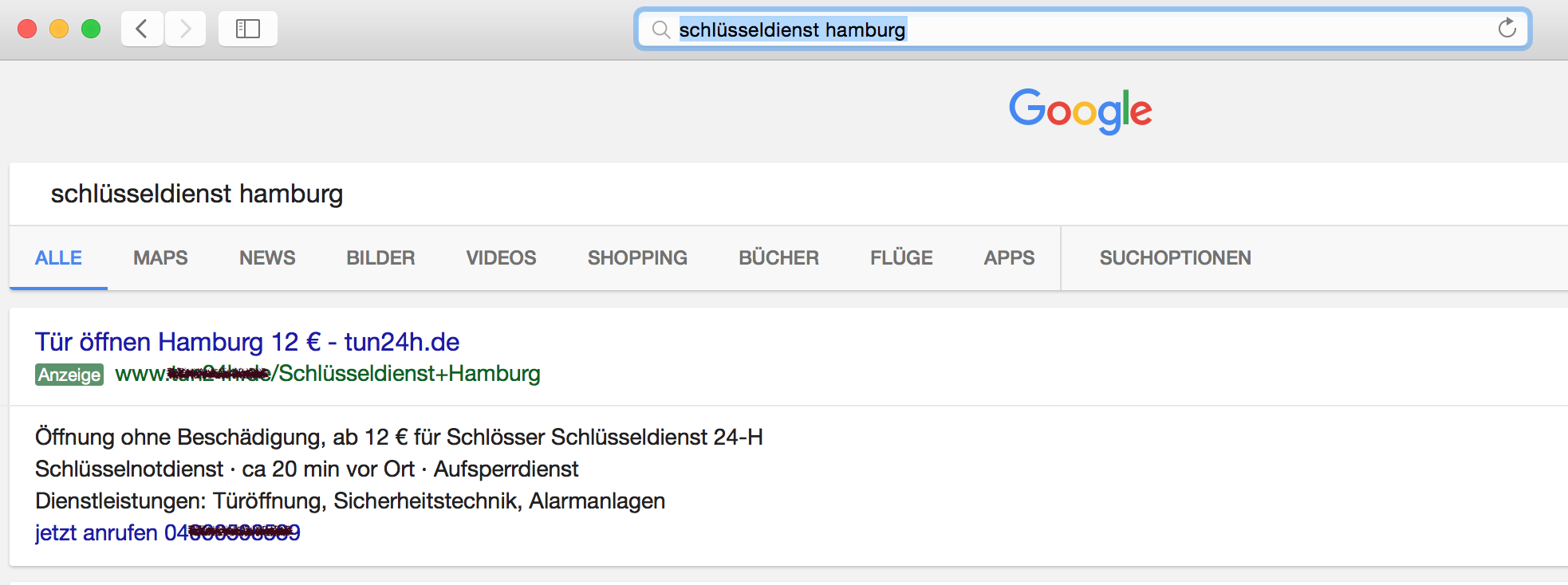This screenshot has height=585, width=1568.
Task: Click the green Anzeige ad badge
Action: (x=69, y=375)
